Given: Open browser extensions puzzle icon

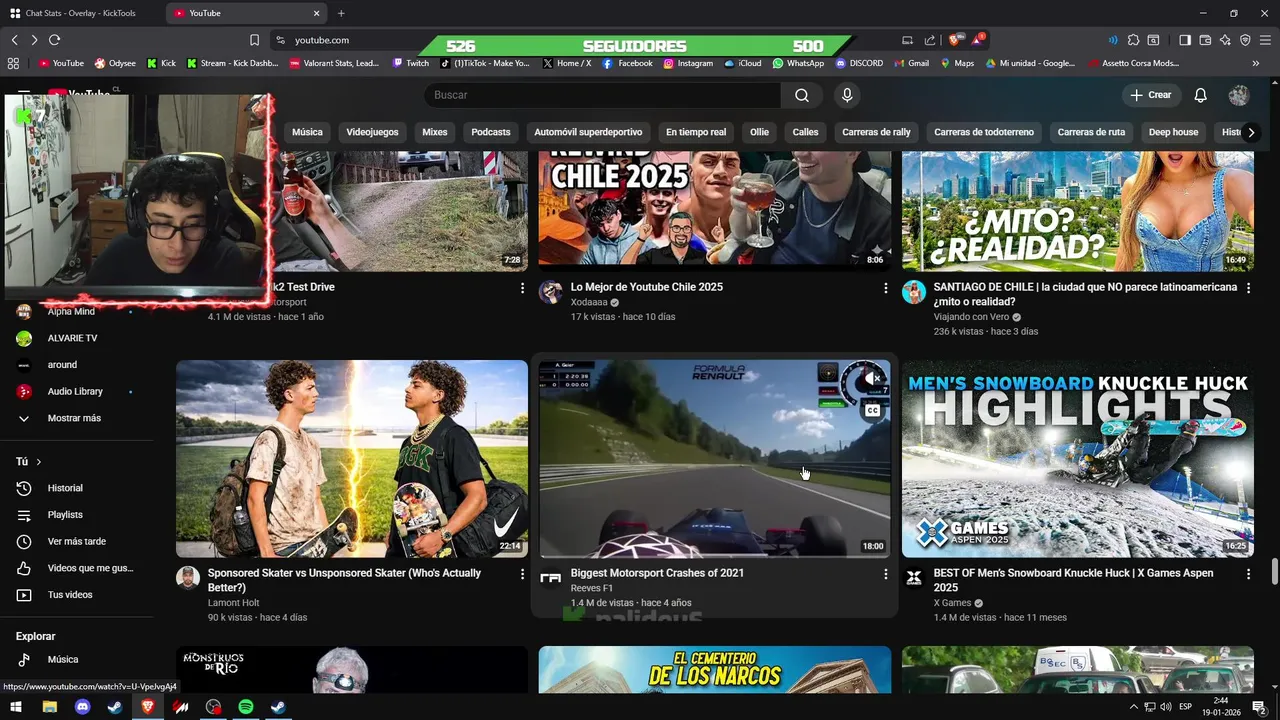Looking at the screenshot, I should tap(1133, 40).
